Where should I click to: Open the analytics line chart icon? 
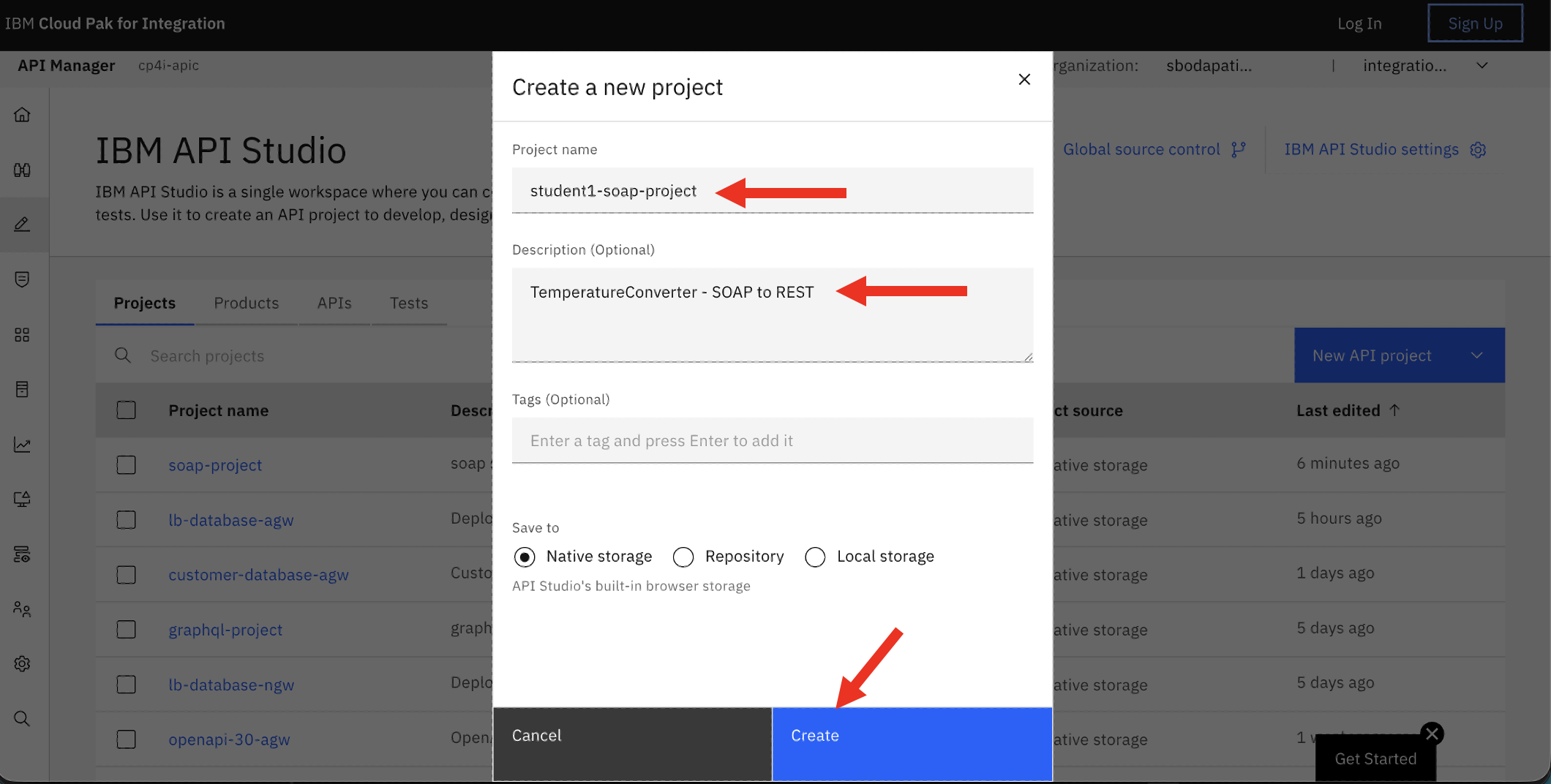tap(22, 444)
